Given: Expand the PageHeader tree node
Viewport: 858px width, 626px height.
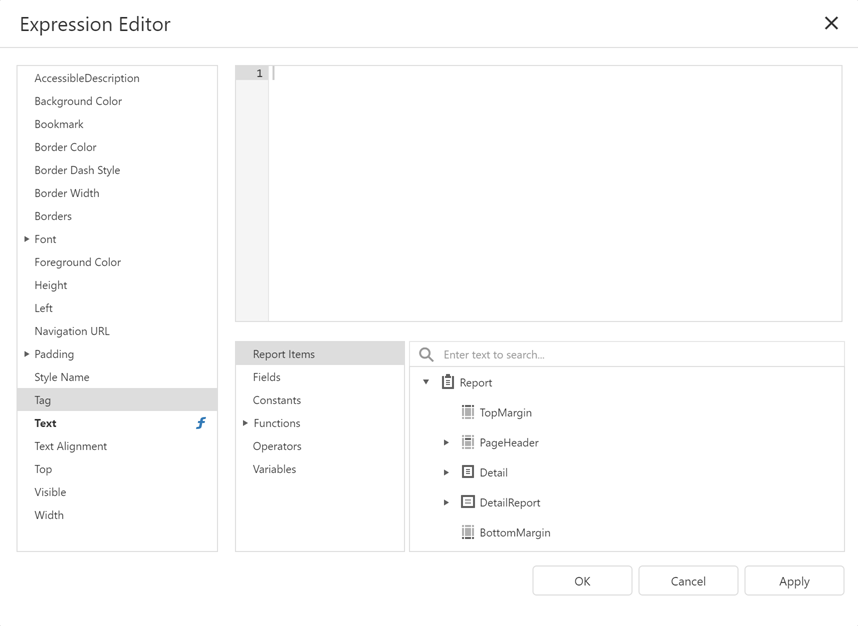Looking at the screenshot, I should (446, 442).
